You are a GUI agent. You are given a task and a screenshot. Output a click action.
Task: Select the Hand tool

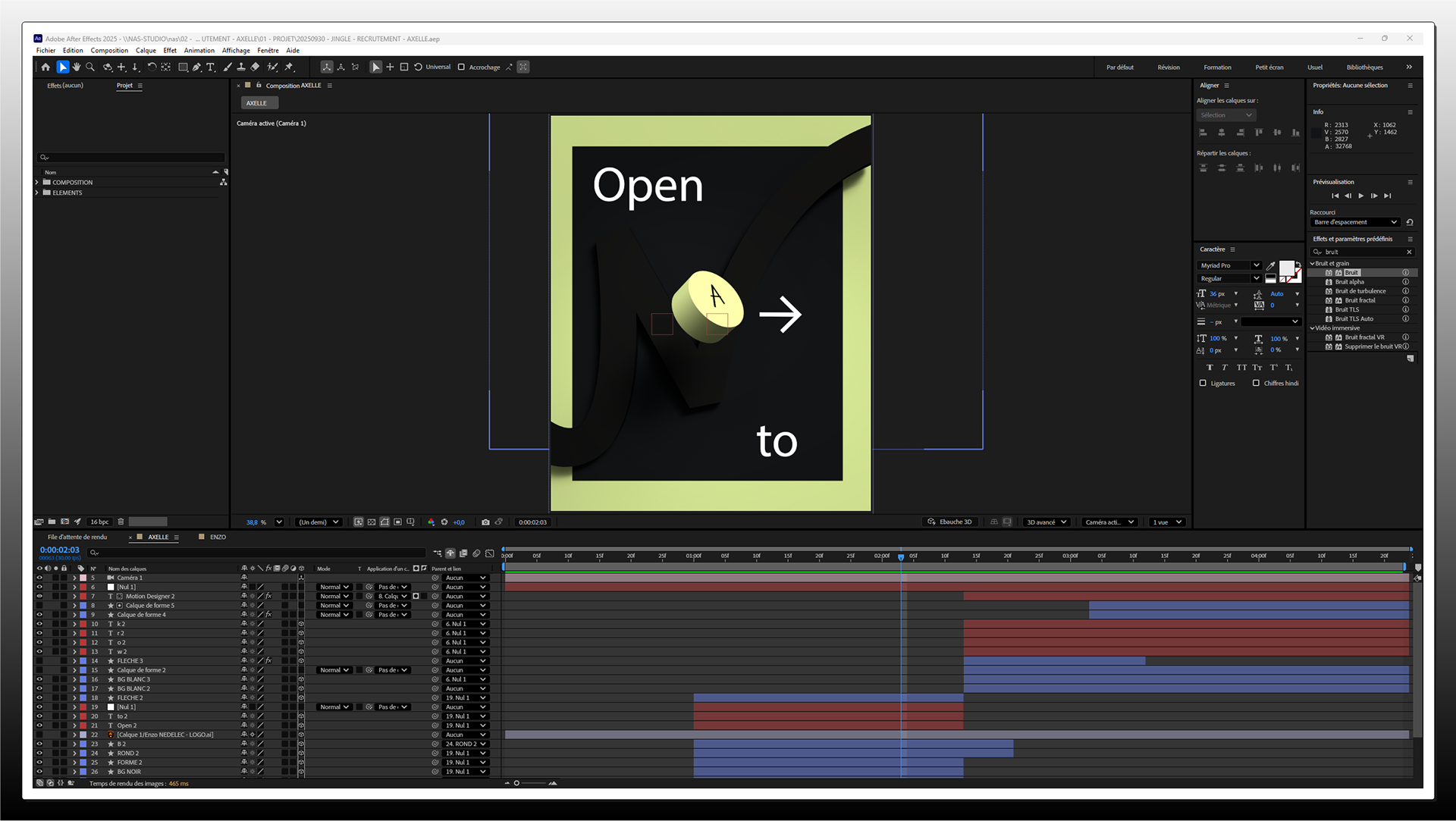tap(76, 67)
